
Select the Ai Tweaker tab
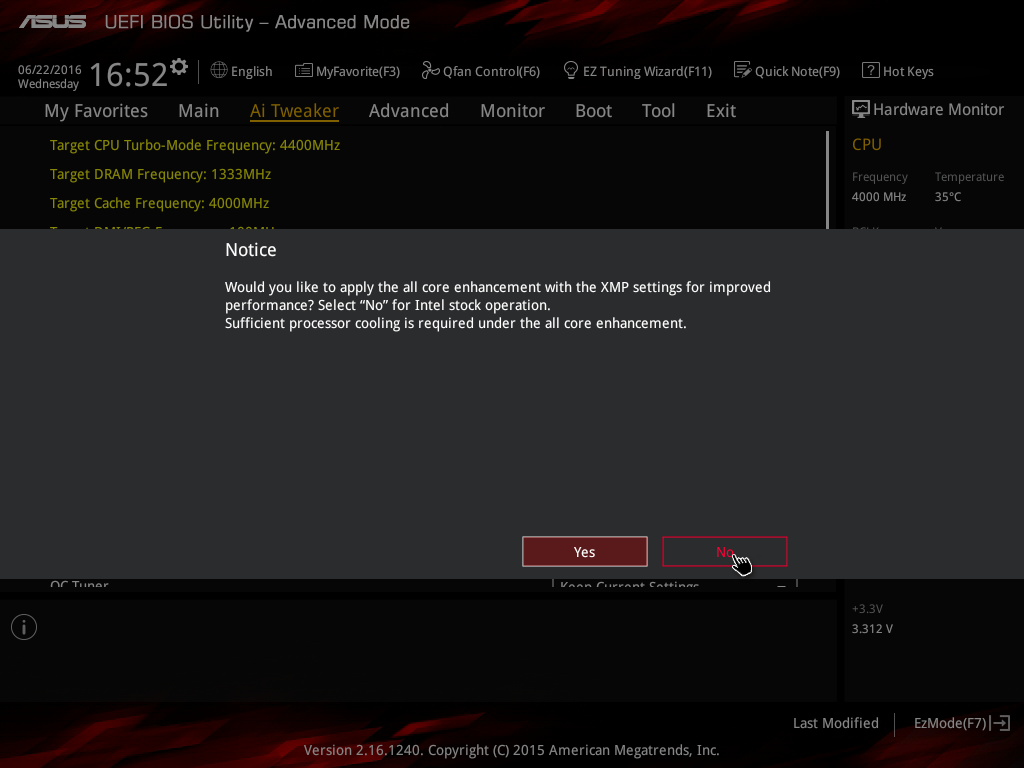tap(294, 111)
